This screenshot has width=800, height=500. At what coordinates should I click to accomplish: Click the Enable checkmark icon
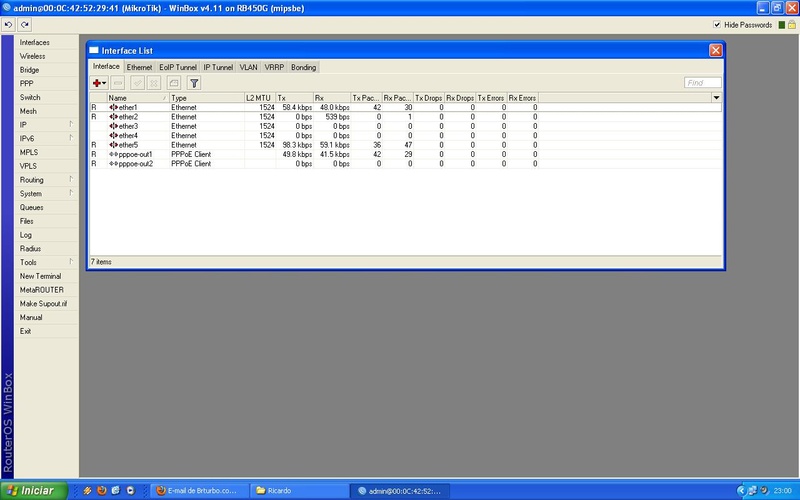137,83
